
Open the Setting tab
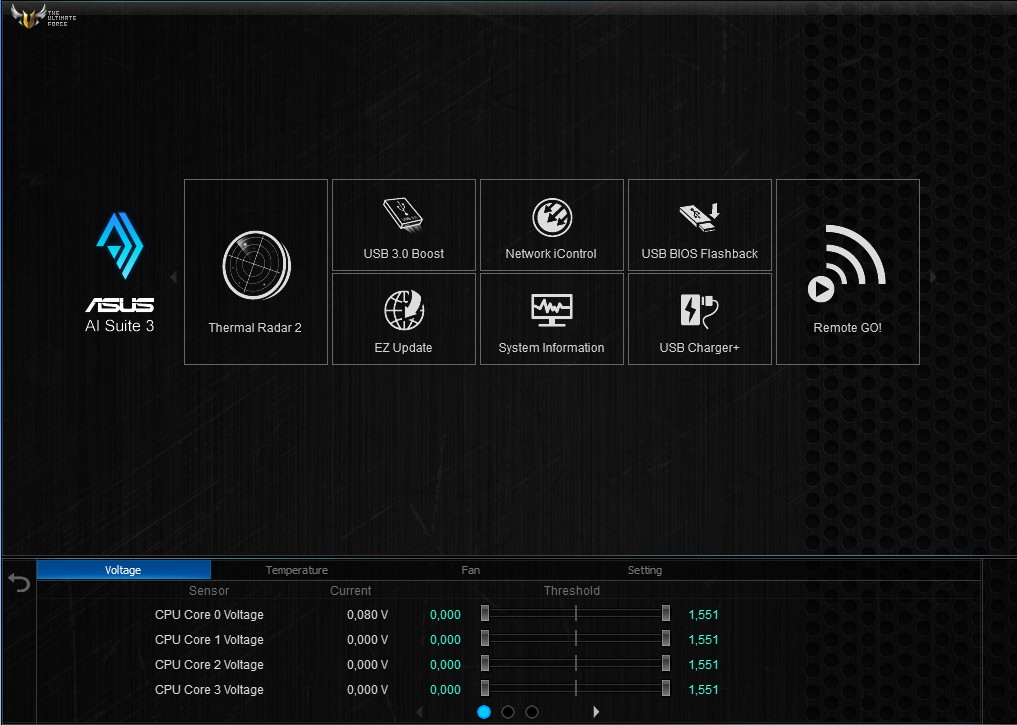645,570
